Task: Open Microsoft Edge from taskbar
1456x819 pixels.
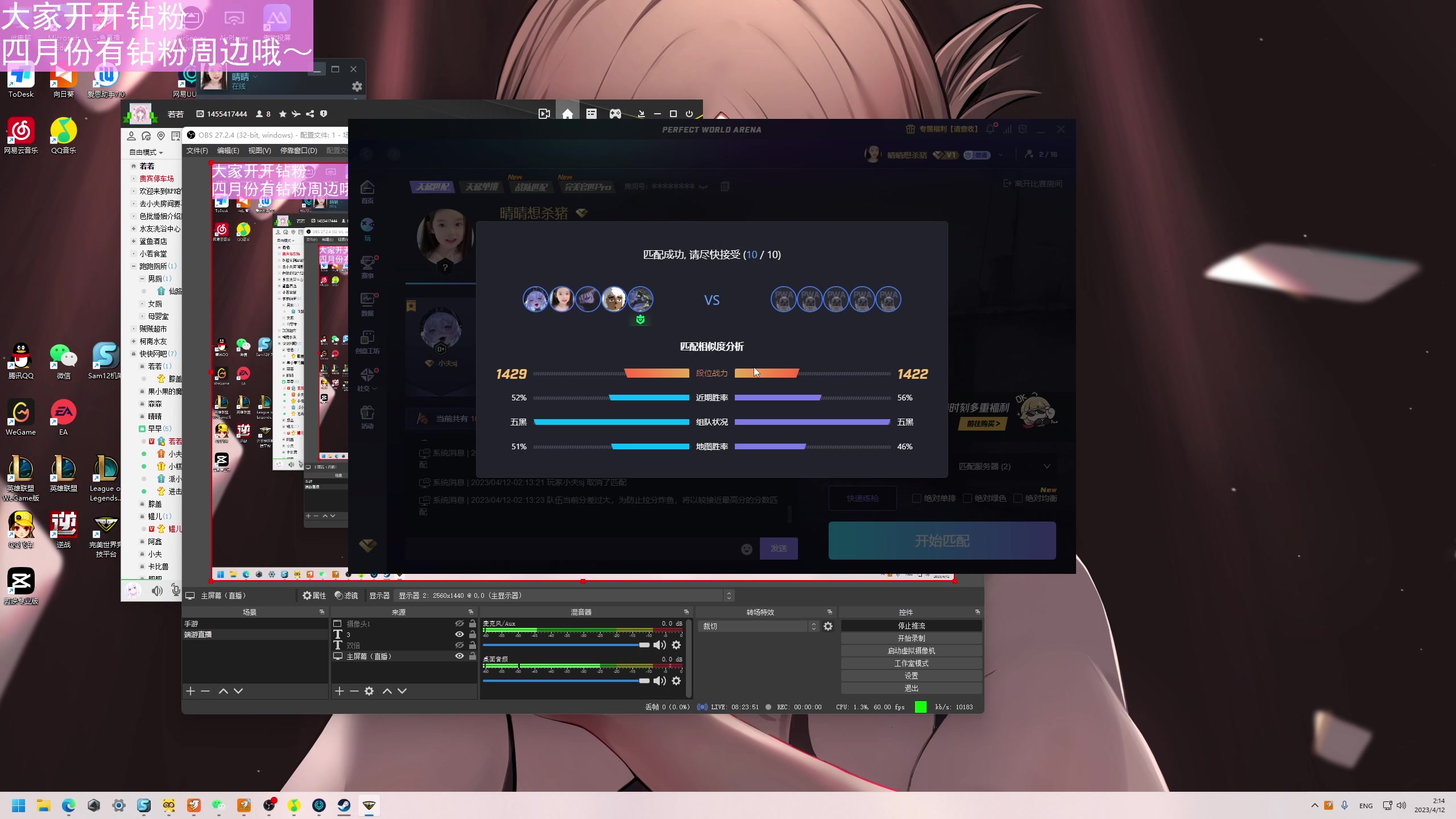Action: click(69, 805)
